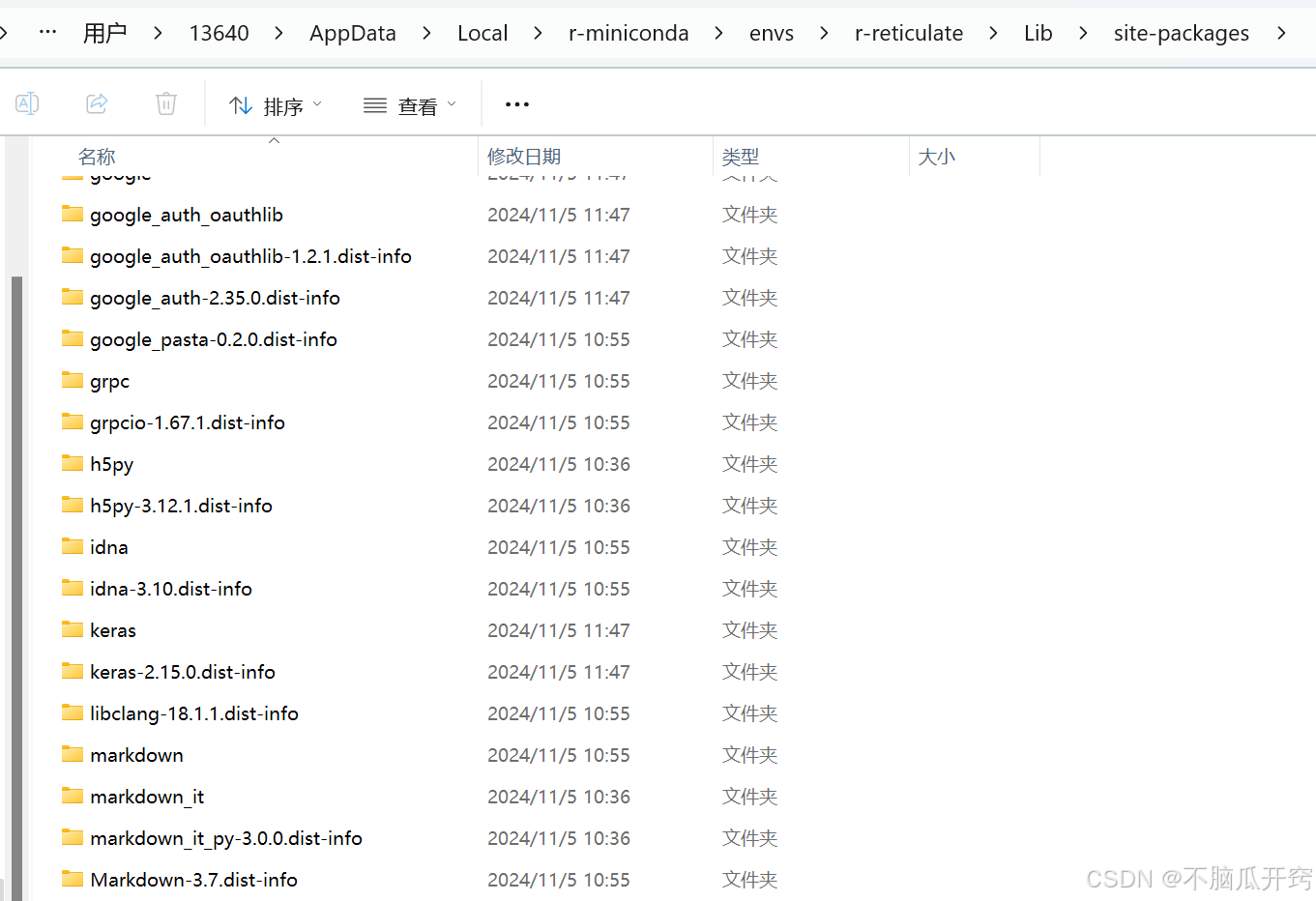Viewport: 1316px width, 901px height.
Task: Go to r-reticulate in breadcrumb
Action: pyautogui.click(x=909, y=33)
